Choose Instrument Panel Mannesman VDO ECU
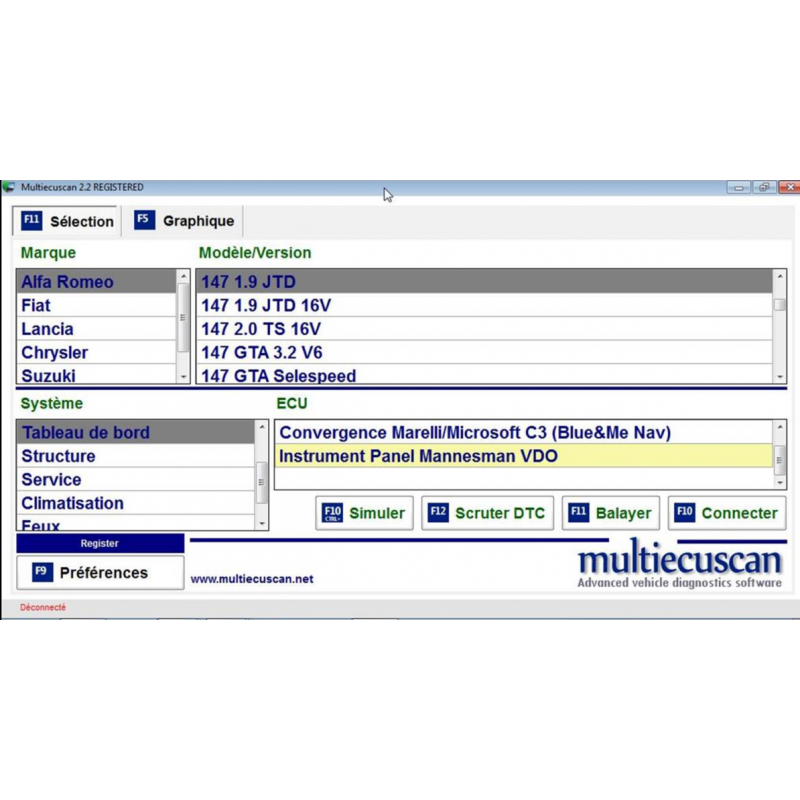 pos(523,456)
